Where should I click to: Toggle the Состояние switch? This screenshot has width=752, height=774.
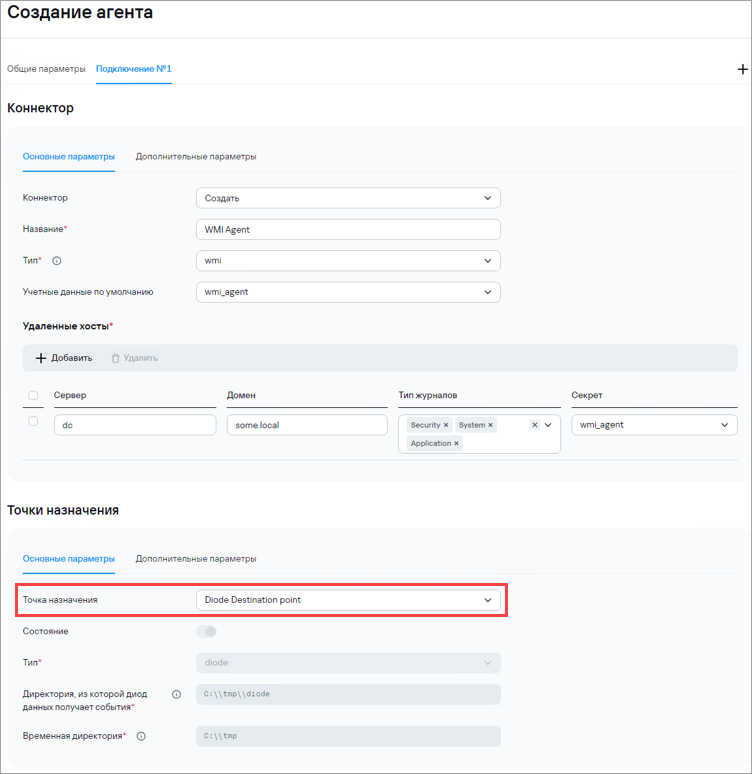(x=206, y=631)
